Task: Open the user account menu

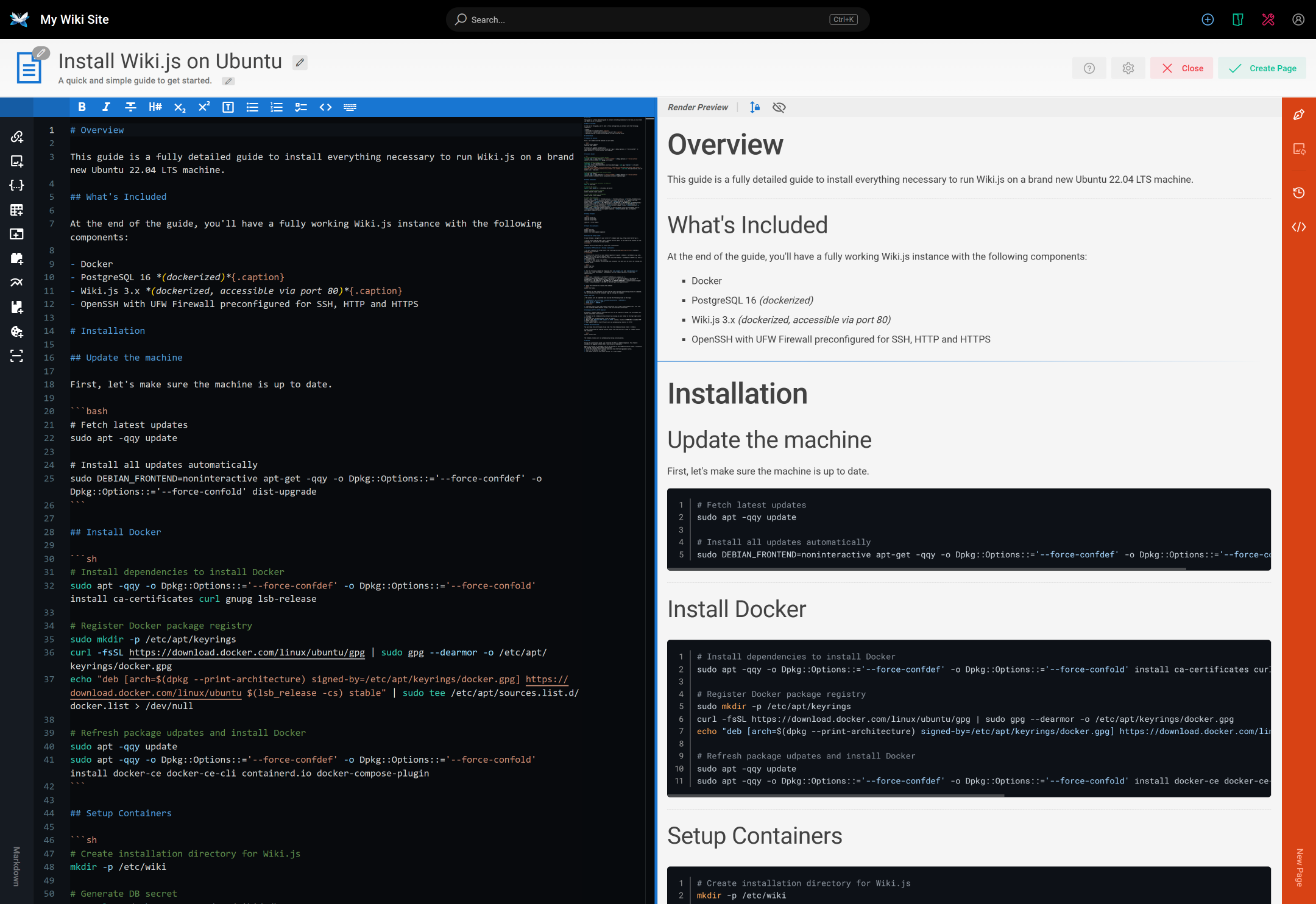Action: pos(1298,19)
